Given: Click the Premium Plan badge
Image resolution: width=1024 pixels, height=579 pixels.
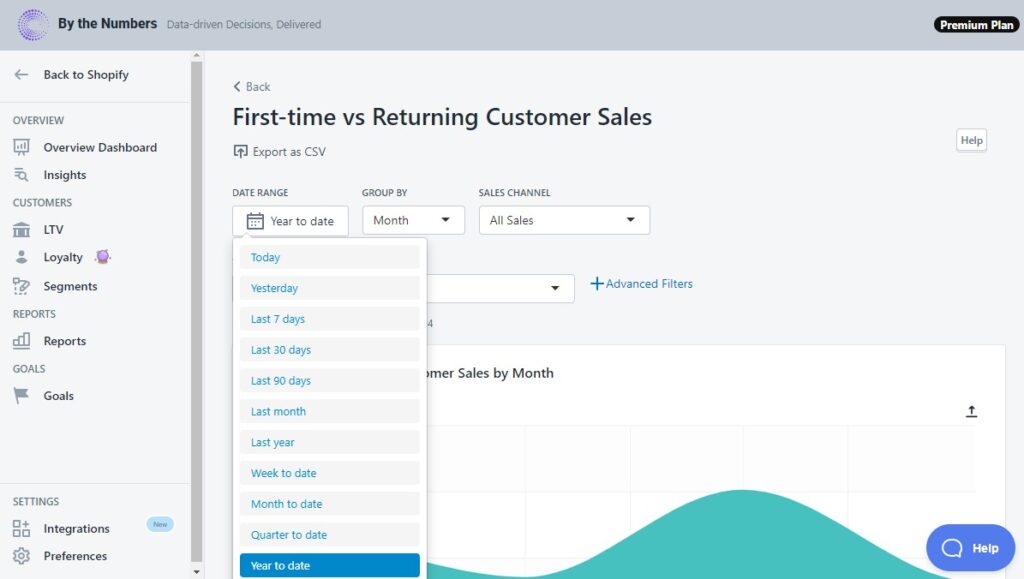Looking at the screenshot, I should click(x=976, y=25).
